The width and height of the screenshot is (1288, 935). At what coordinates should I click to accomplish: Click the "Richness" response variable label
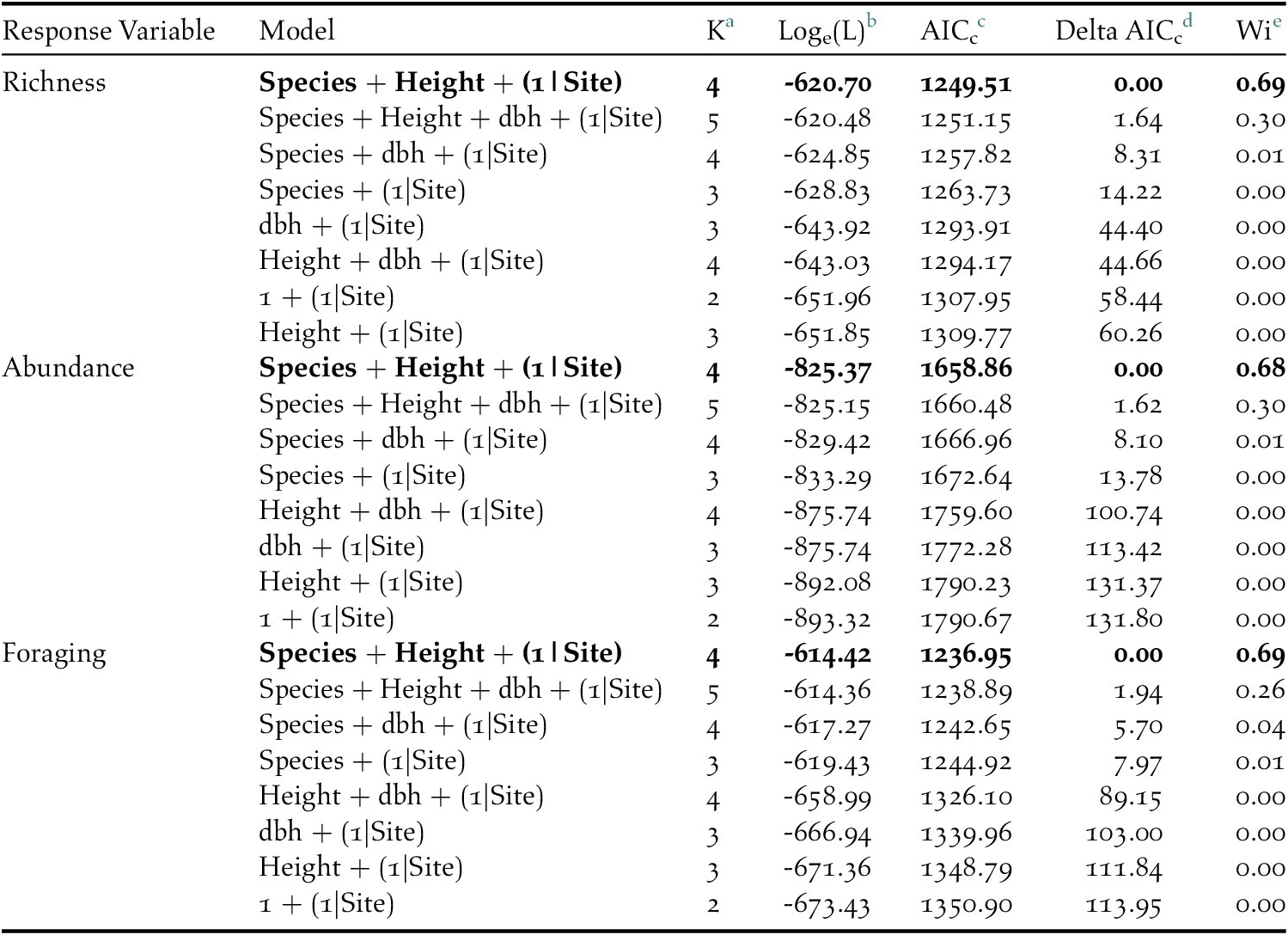pyautogui.click(x=54, y=82)
